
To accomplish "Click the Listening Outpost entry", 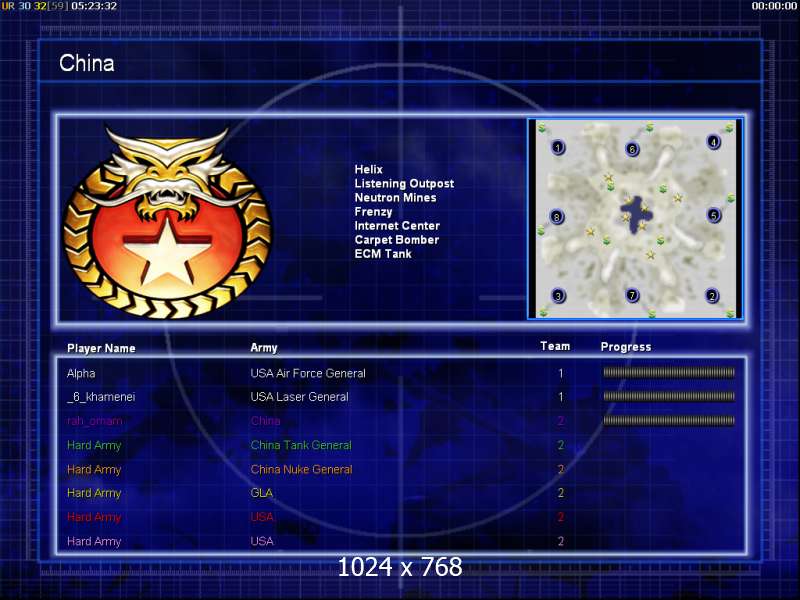I will click(404, 184).
